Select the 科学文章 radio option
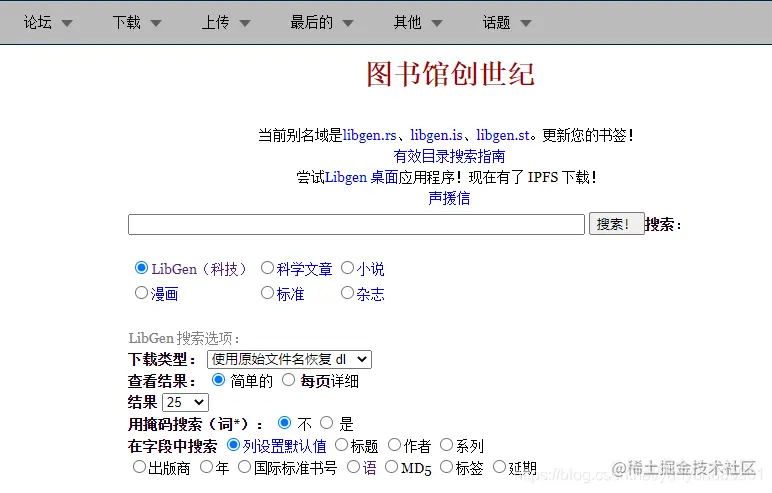 coord(267,267)
